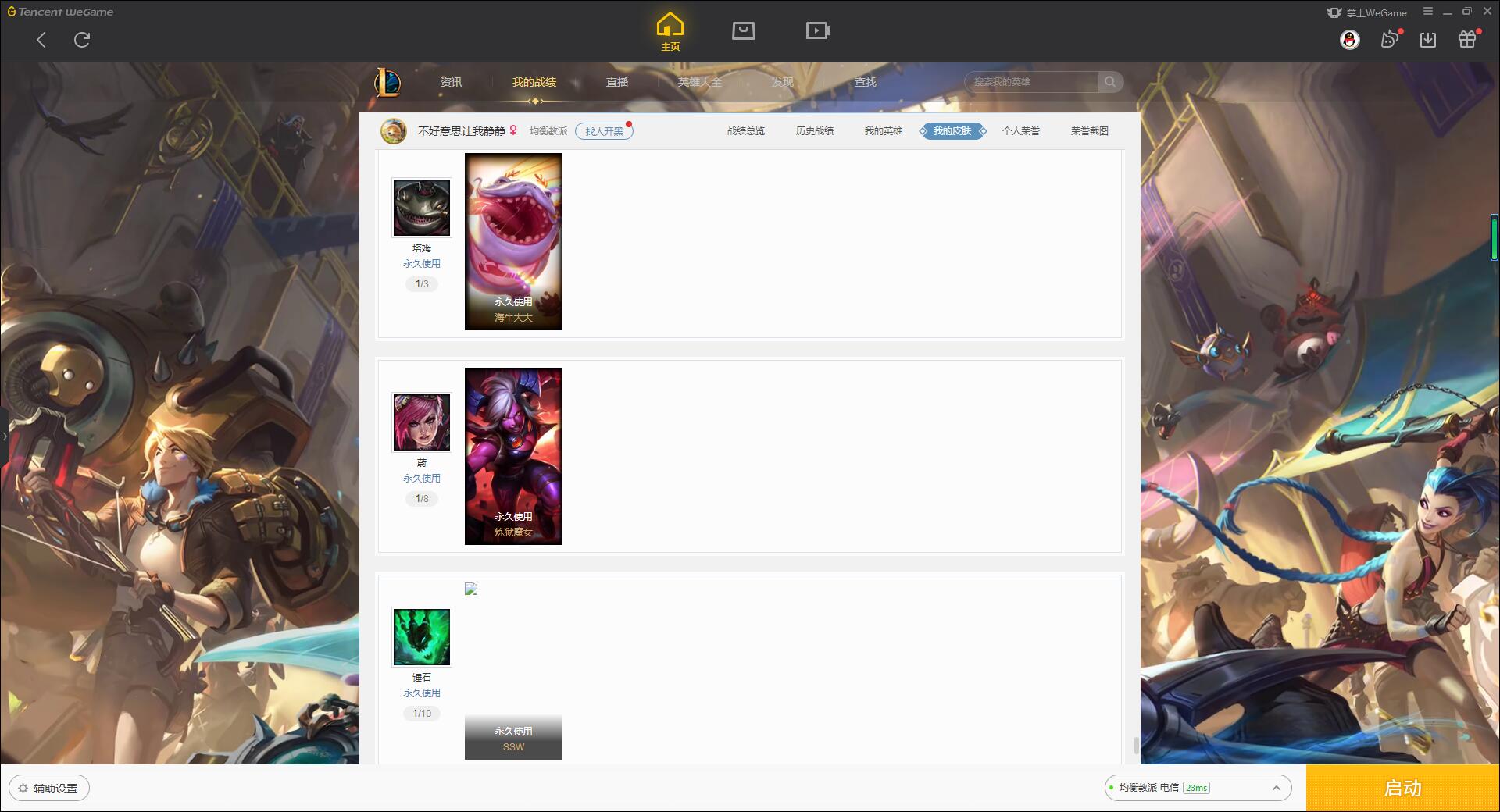Click the 锤石 champion name
The image size is (1500, 812).
click(422, 678)
